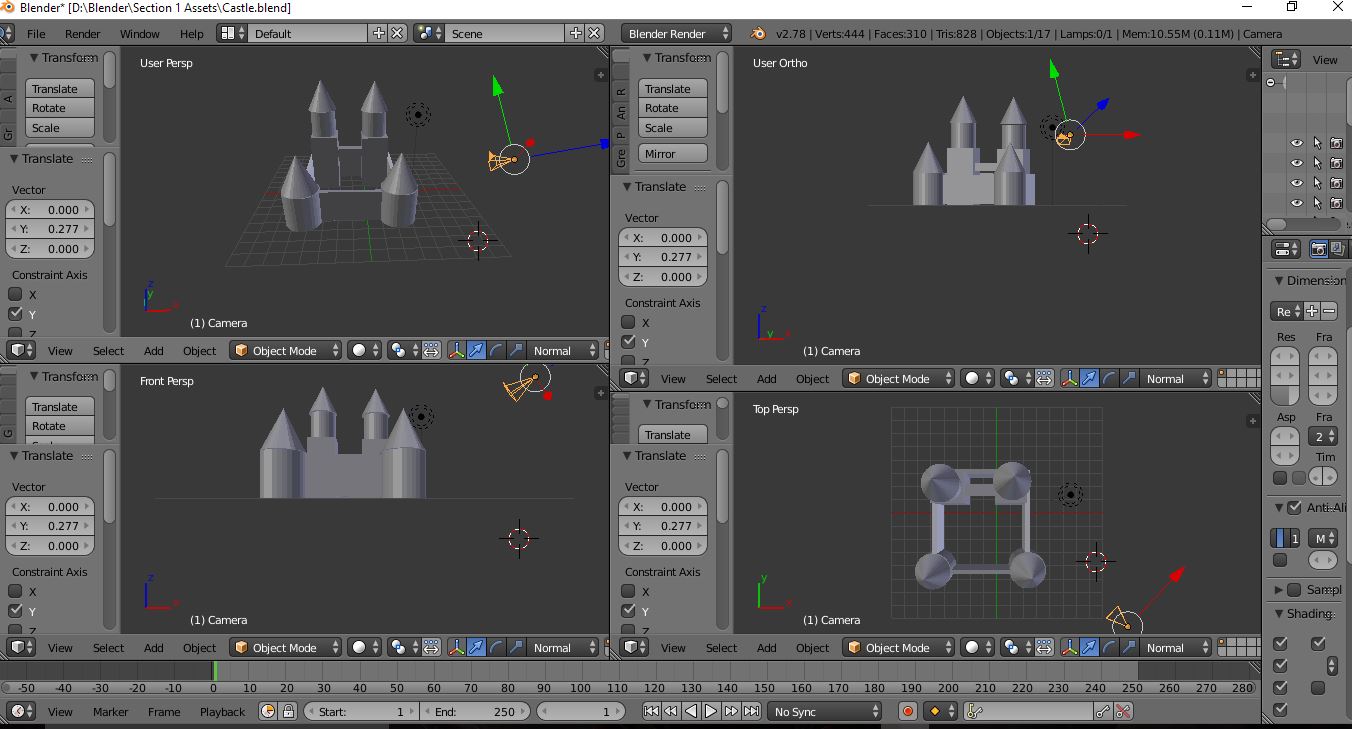Click the Mirror button in User Ortho toolbar
This screenshot has height=729, width=1352.
(x=672, y=153)
